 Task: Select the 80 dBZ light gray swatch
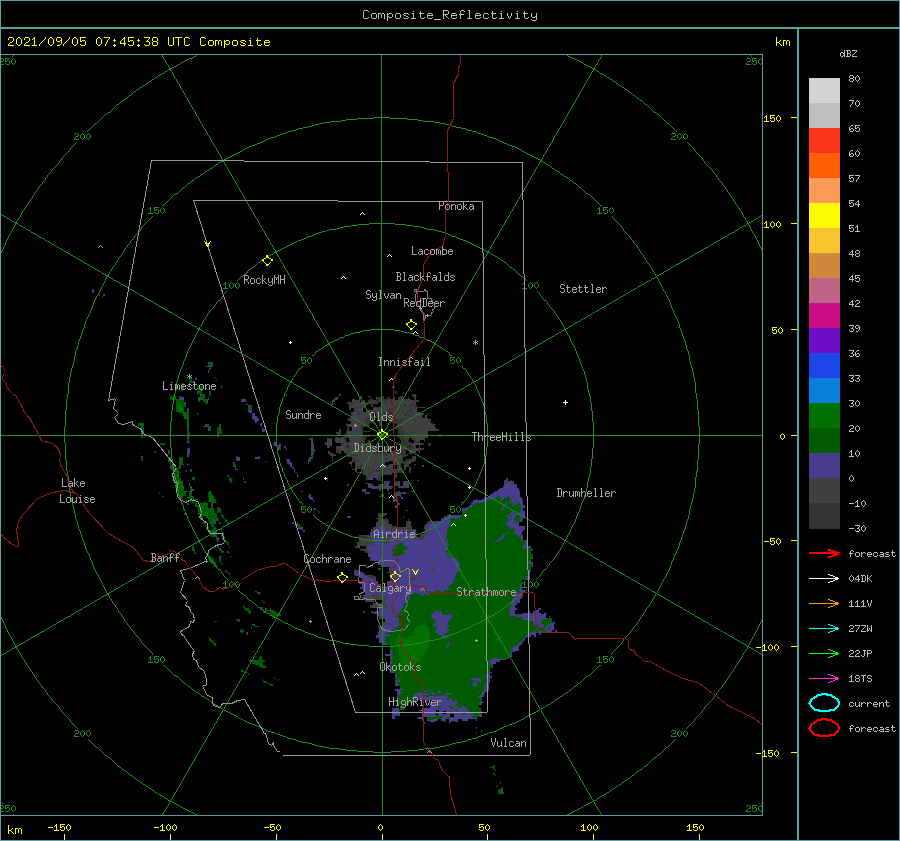pyautogui.click(x=824, y=91)
